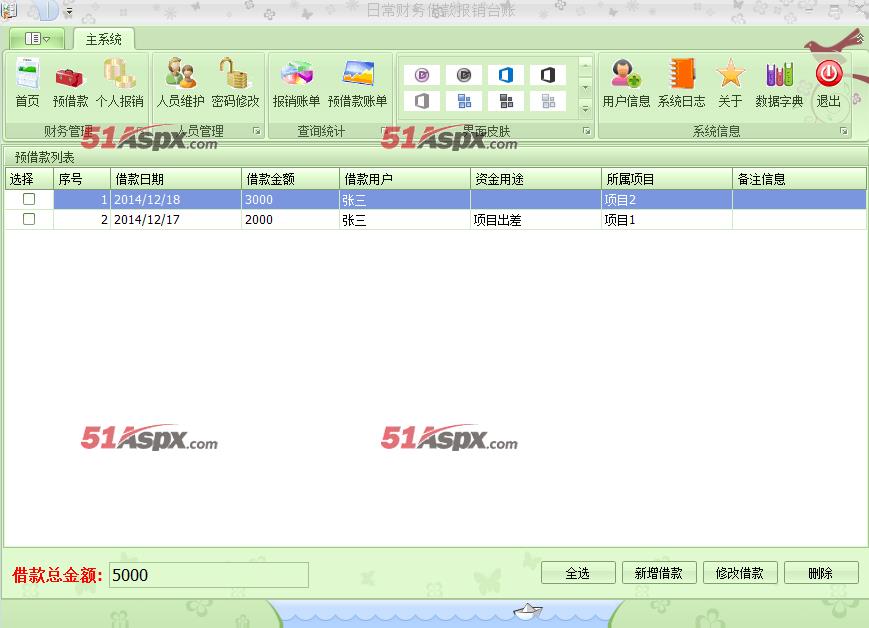Select the 项目1 project cell
The height and width of the screenshot is (628, 869).
(x=667, y=219)
